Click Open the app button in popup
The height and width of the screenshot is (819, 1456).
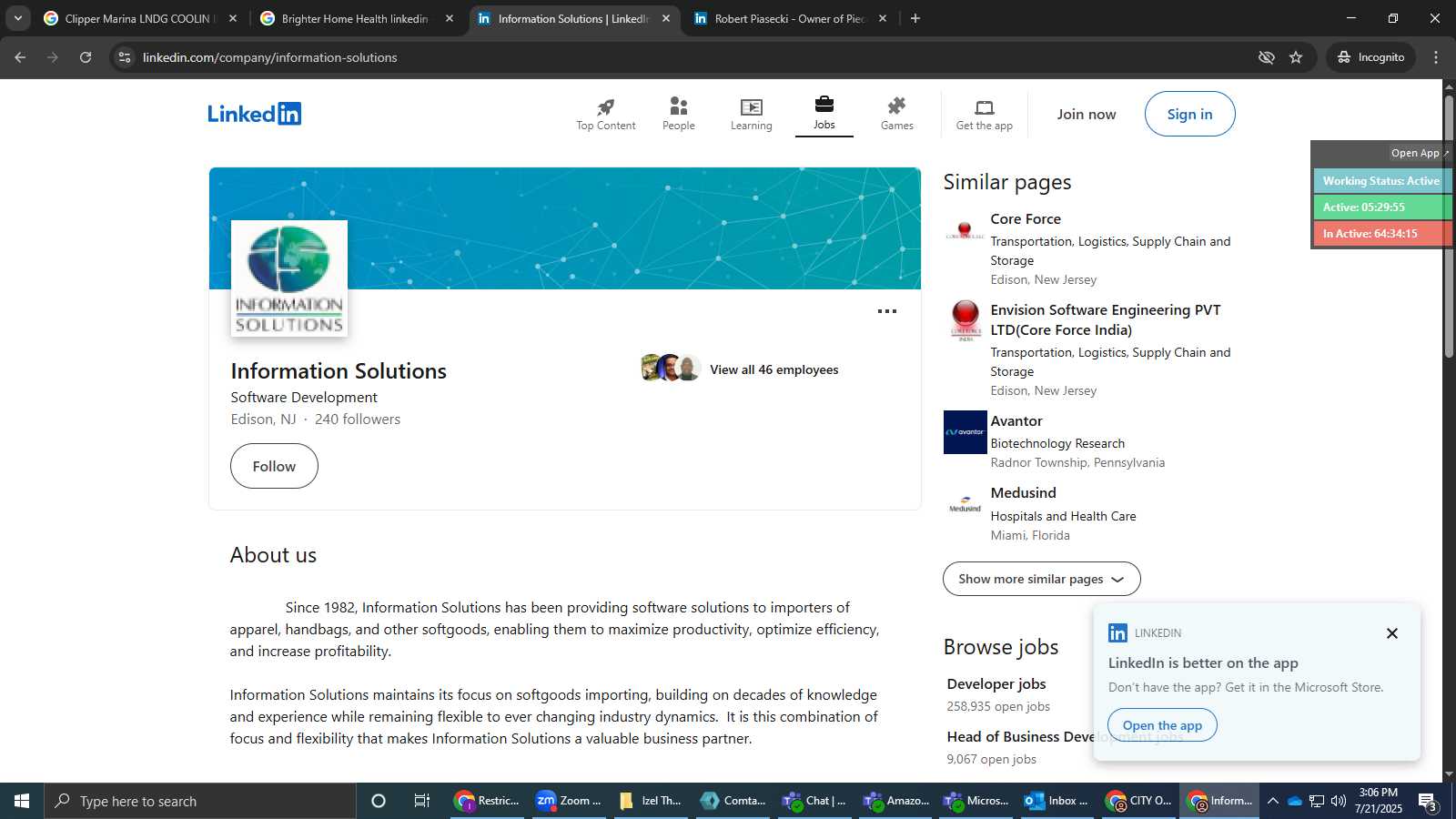click(1162, 725)
